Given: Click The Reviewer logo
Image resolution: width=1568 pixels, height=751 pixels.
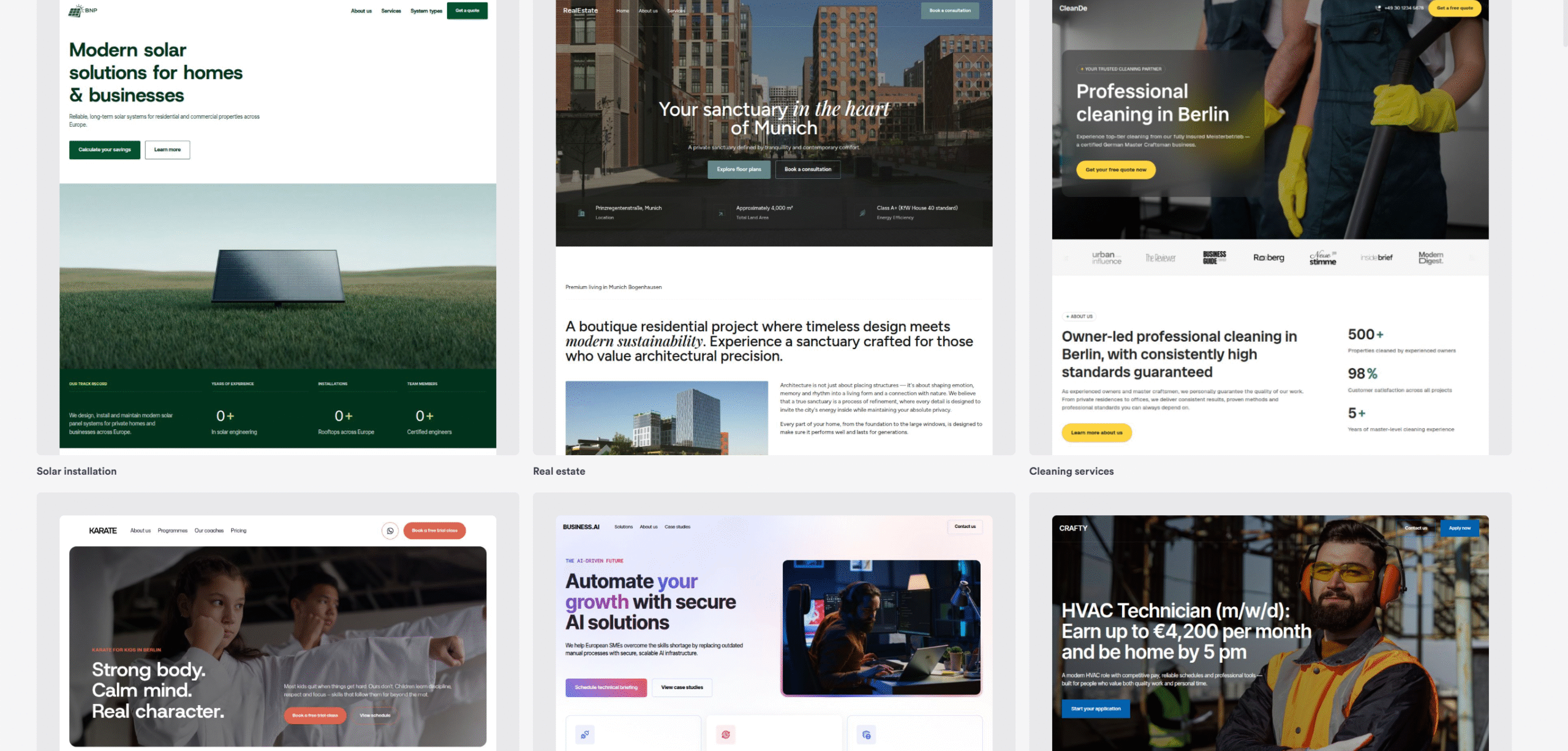Looking at the screenshot, I should point(1161,258).
